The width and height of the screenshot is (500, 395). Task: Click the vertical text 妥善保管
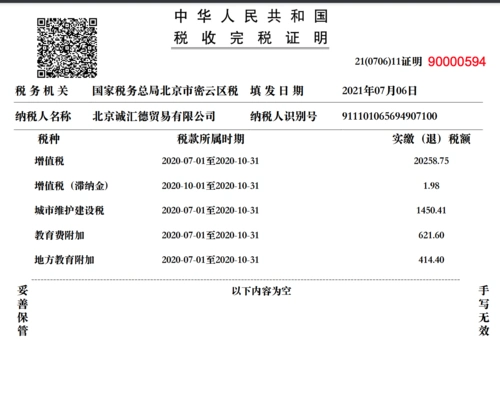click(22, 311)
